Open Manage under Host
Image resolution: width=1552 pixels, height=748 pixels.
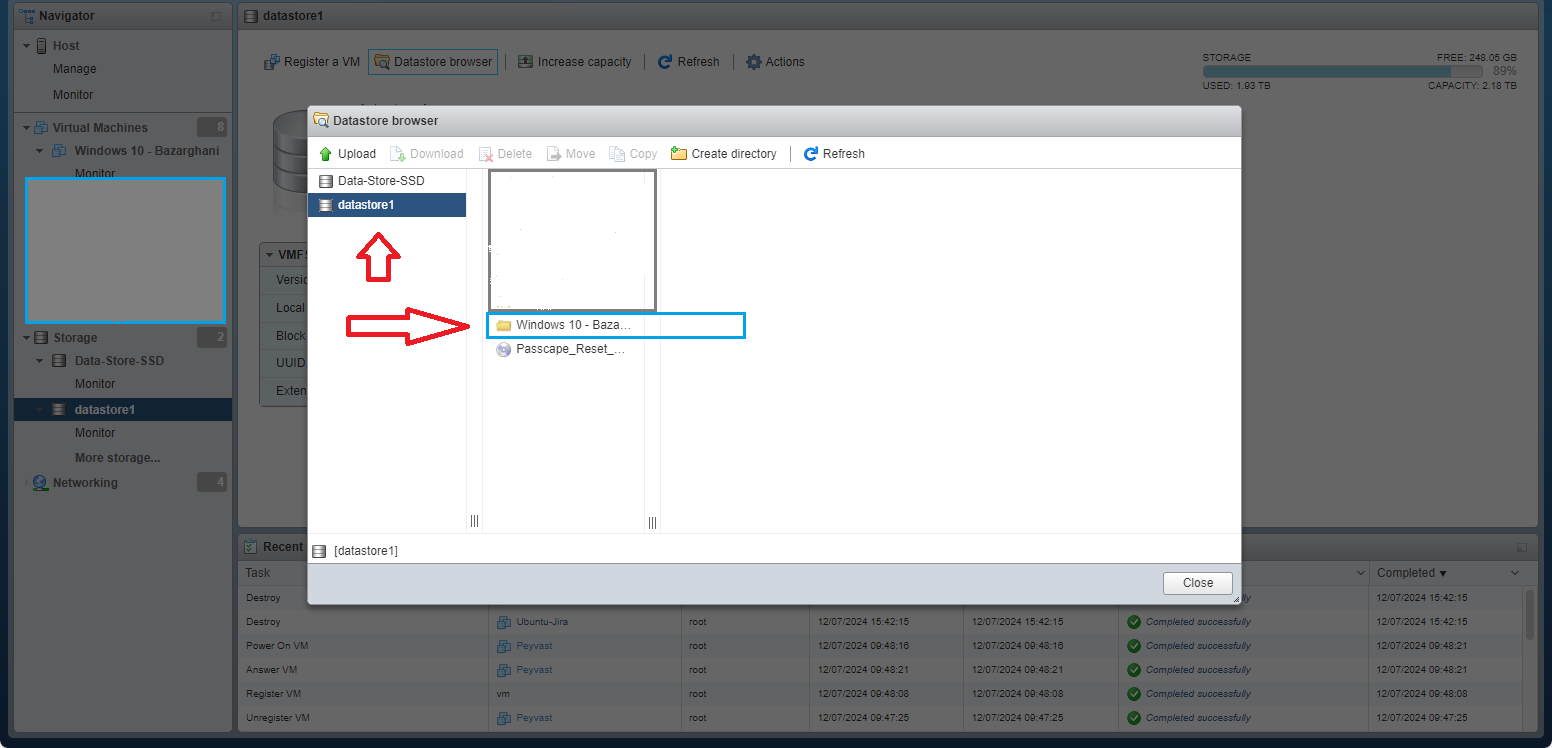(75, 69)
